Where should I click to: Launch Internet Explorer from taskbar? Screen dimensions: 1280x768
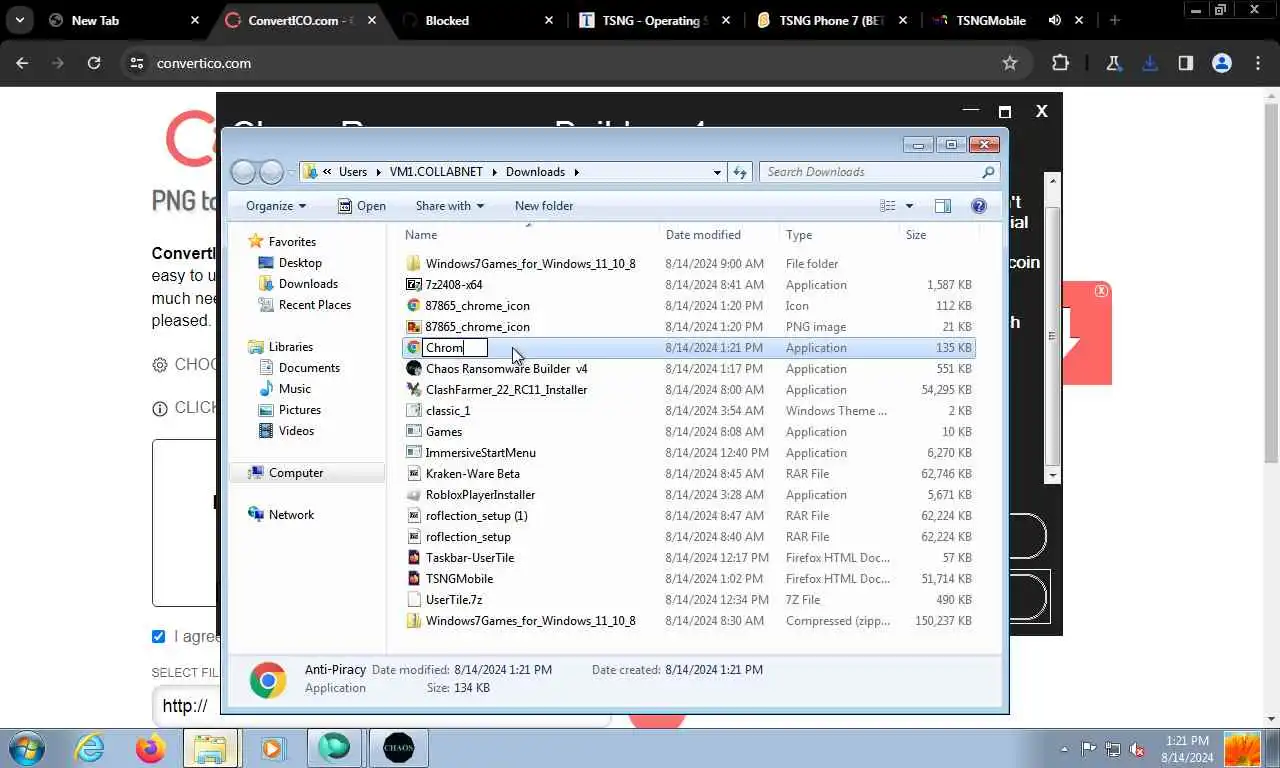(x=90, y=748)
